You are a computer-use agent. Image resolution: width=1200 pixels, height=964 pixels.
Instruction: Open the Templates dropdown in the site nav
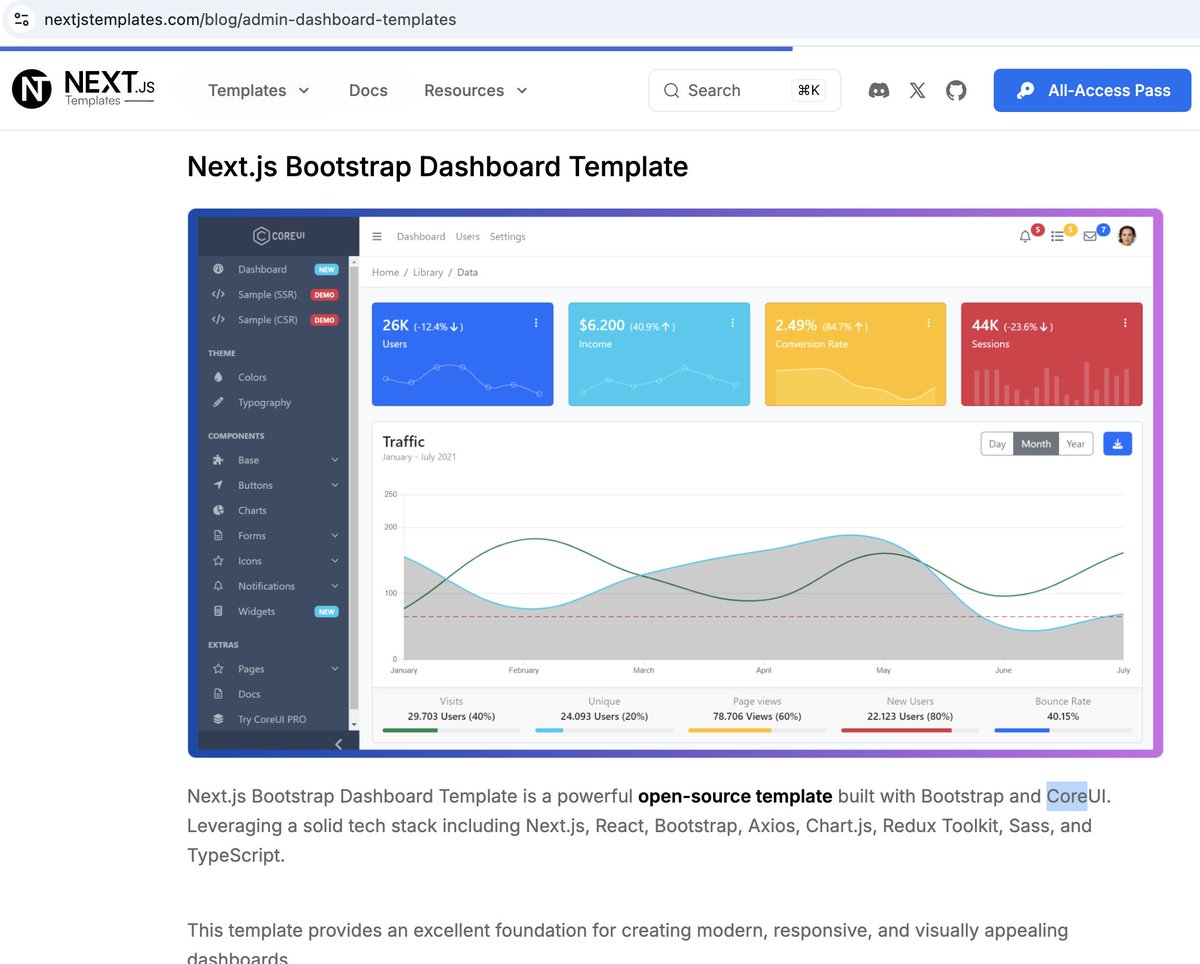(259, 90)
